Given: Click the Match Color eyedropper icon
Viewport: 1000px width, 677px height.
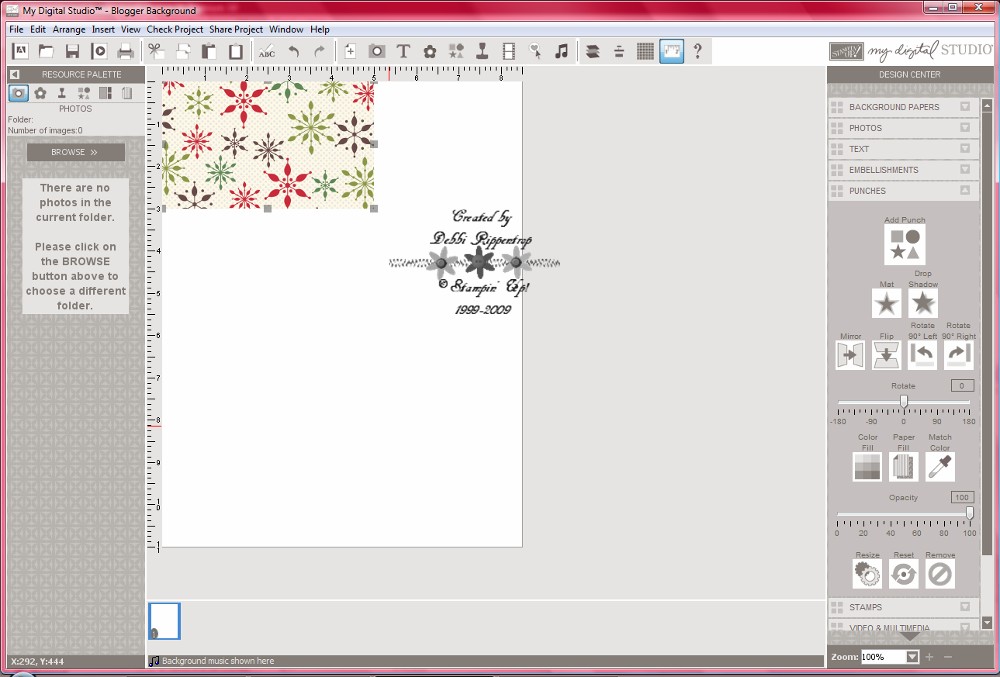Looking at the screenshot, I should 940,467.
